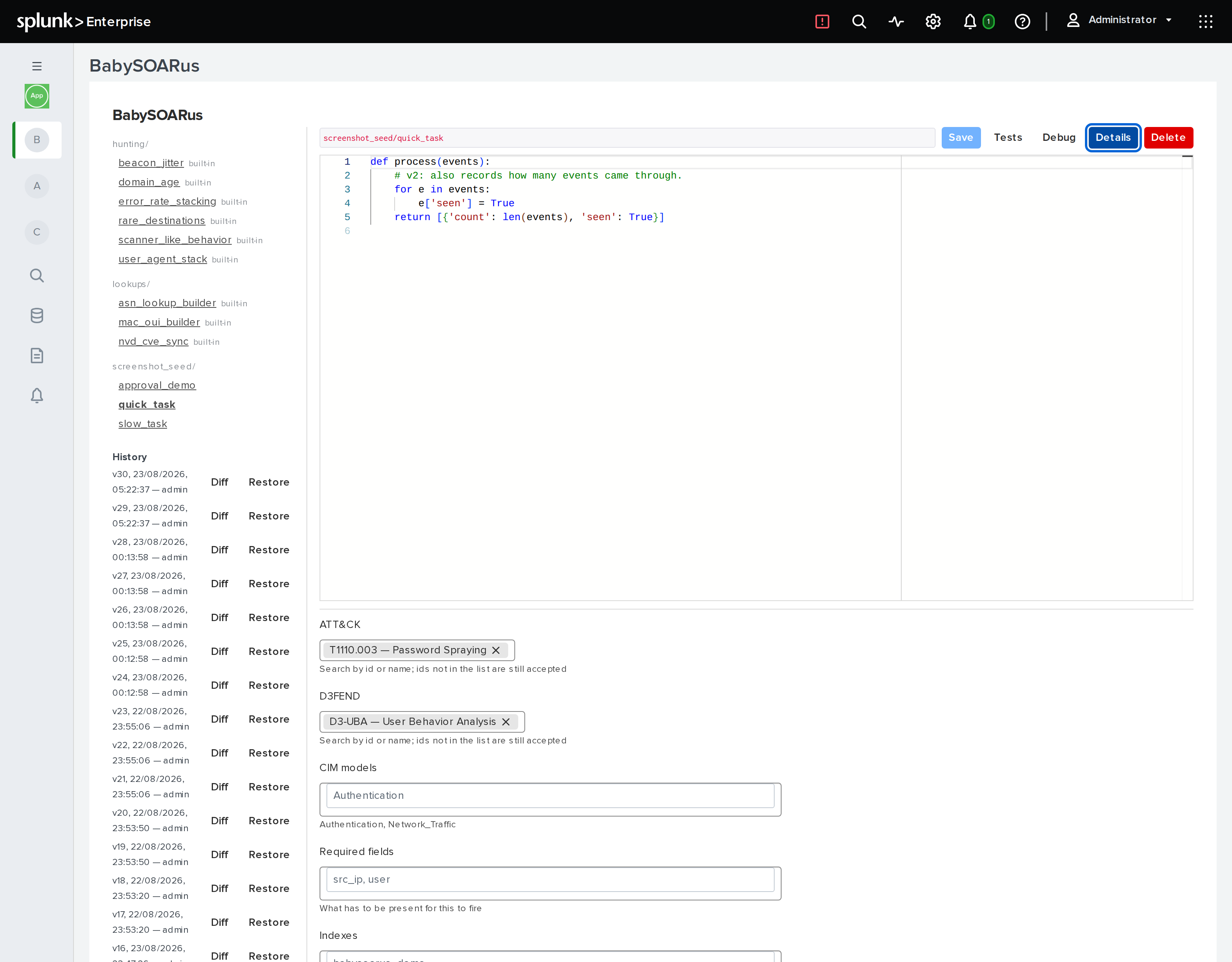Image resolution: width=1232 pixels, height=962 pixels.
Task: Click the CIM models input field
Action: click(x=550, y=796)
